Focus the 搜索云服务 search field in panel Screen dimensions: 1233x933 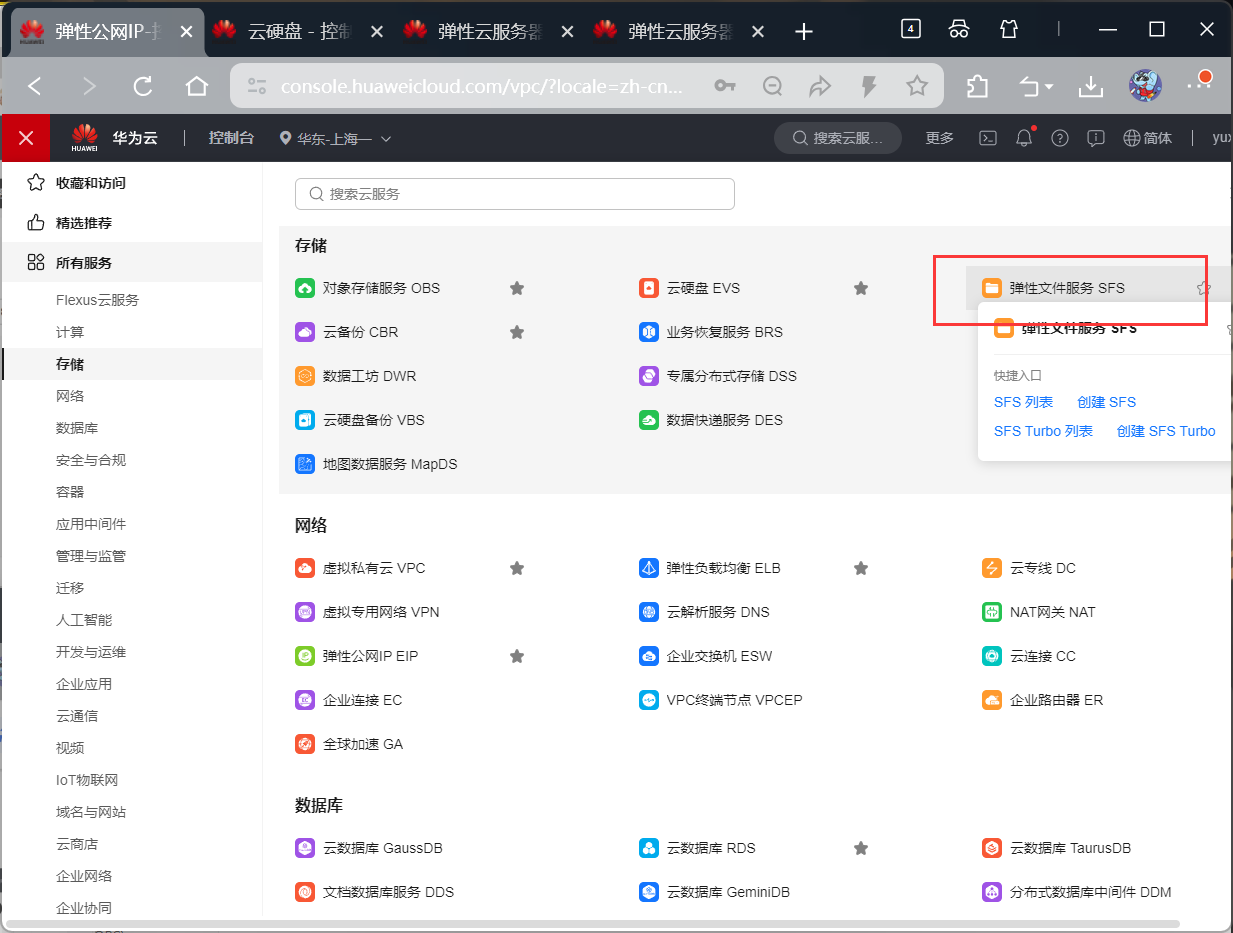[515, 194]
